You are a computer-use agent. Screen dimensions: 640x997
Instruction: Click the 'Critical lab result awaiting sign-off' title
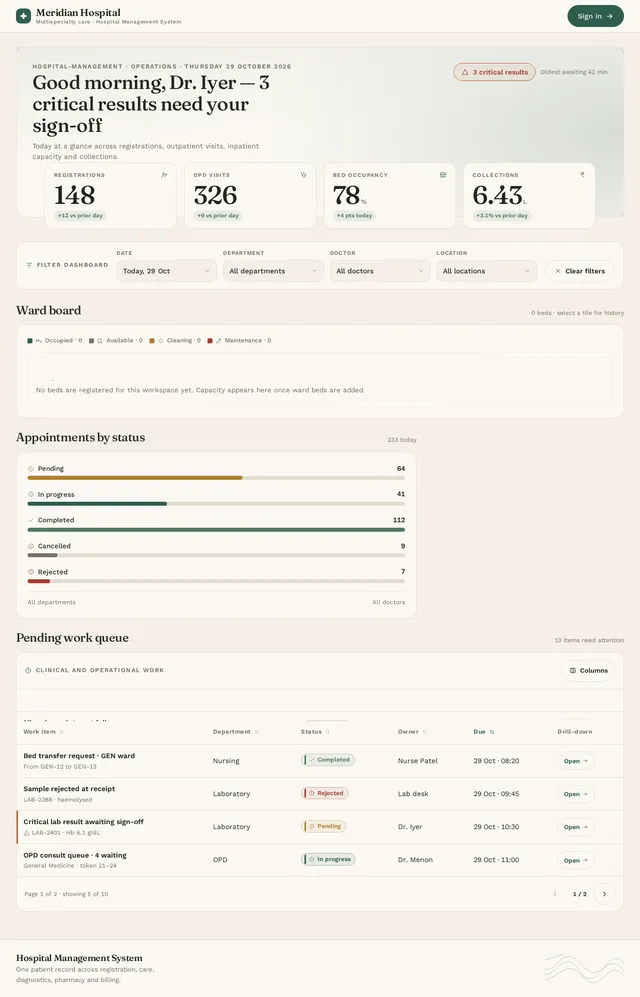(x=83, y=822)
